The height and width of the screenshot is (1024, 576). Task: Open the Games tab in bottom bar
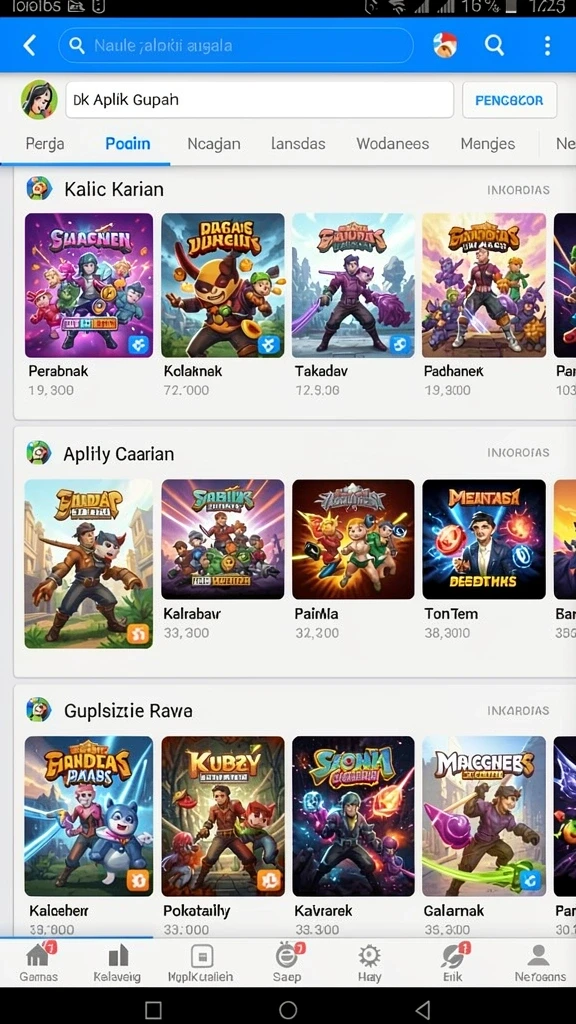39,963
